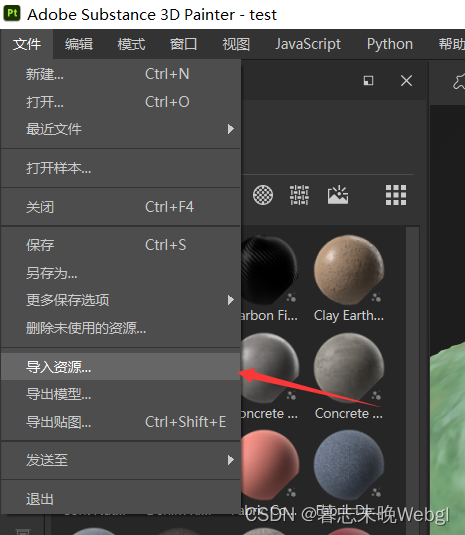Filter assets by checkered sphere material icon

point(263,195)
